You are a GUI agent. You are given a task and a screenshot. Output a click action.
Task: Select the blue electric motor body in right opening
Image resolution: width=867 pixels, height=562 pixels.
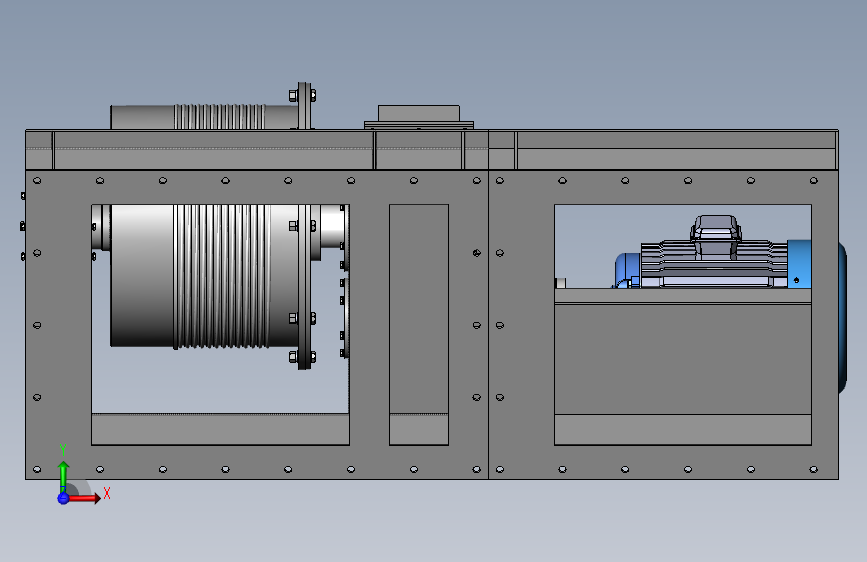click(713, 263)
